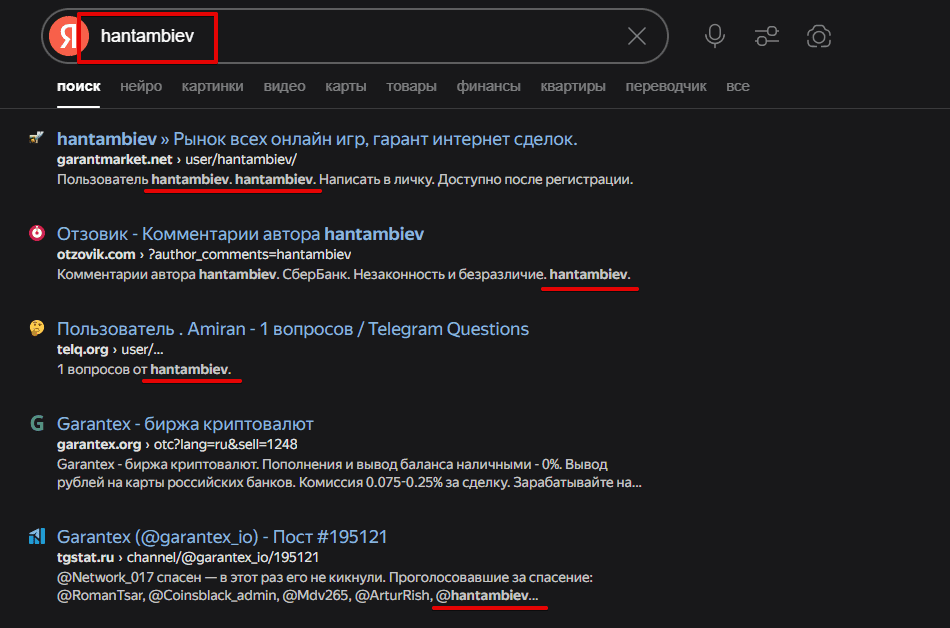Click the garantmarket.net favicon
Viewport: 950px width, 628px height.
(x=37, y=138)
